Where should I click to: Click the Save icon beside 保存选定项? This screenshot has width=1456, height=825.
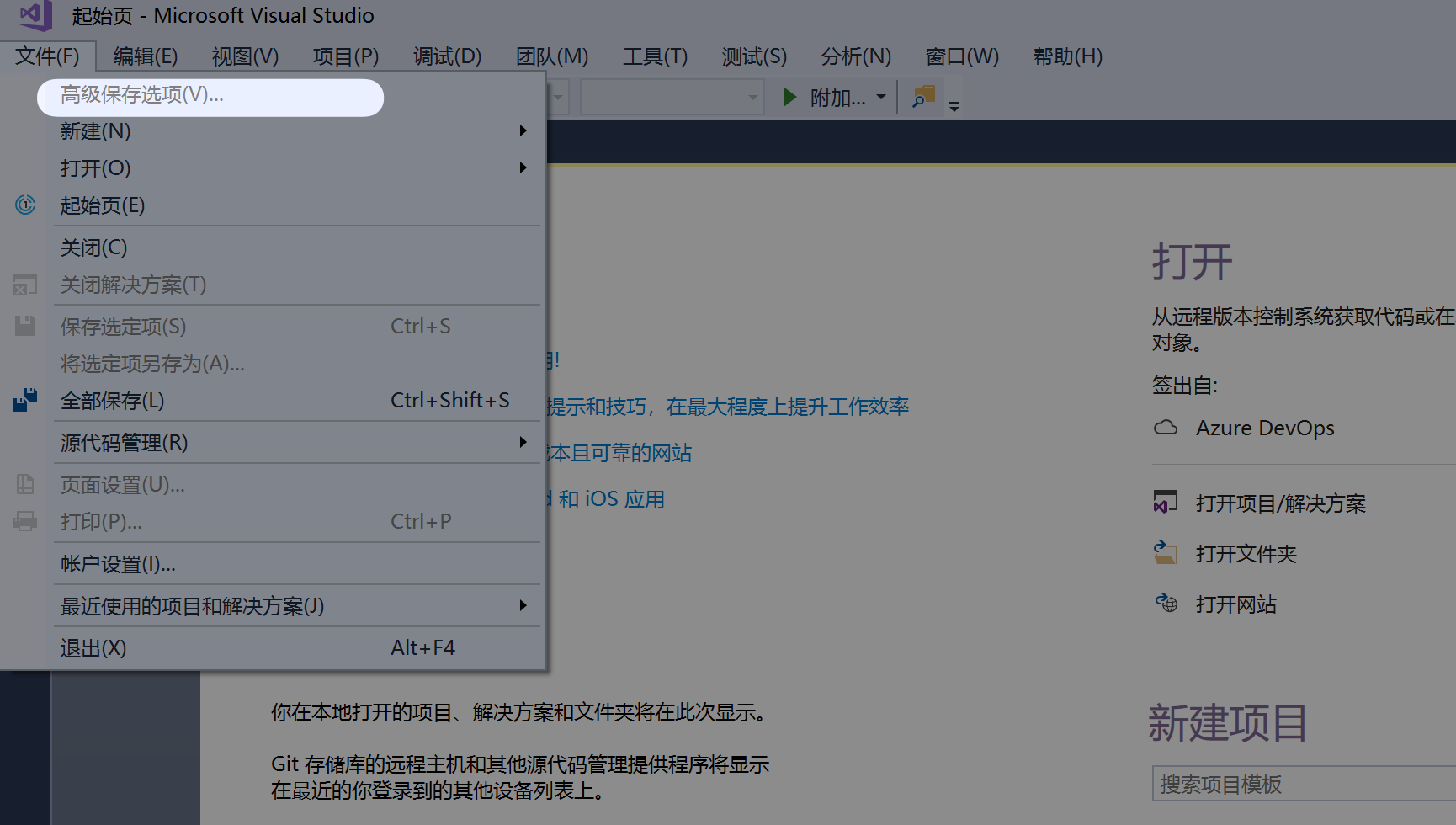[x=25, y=326]
